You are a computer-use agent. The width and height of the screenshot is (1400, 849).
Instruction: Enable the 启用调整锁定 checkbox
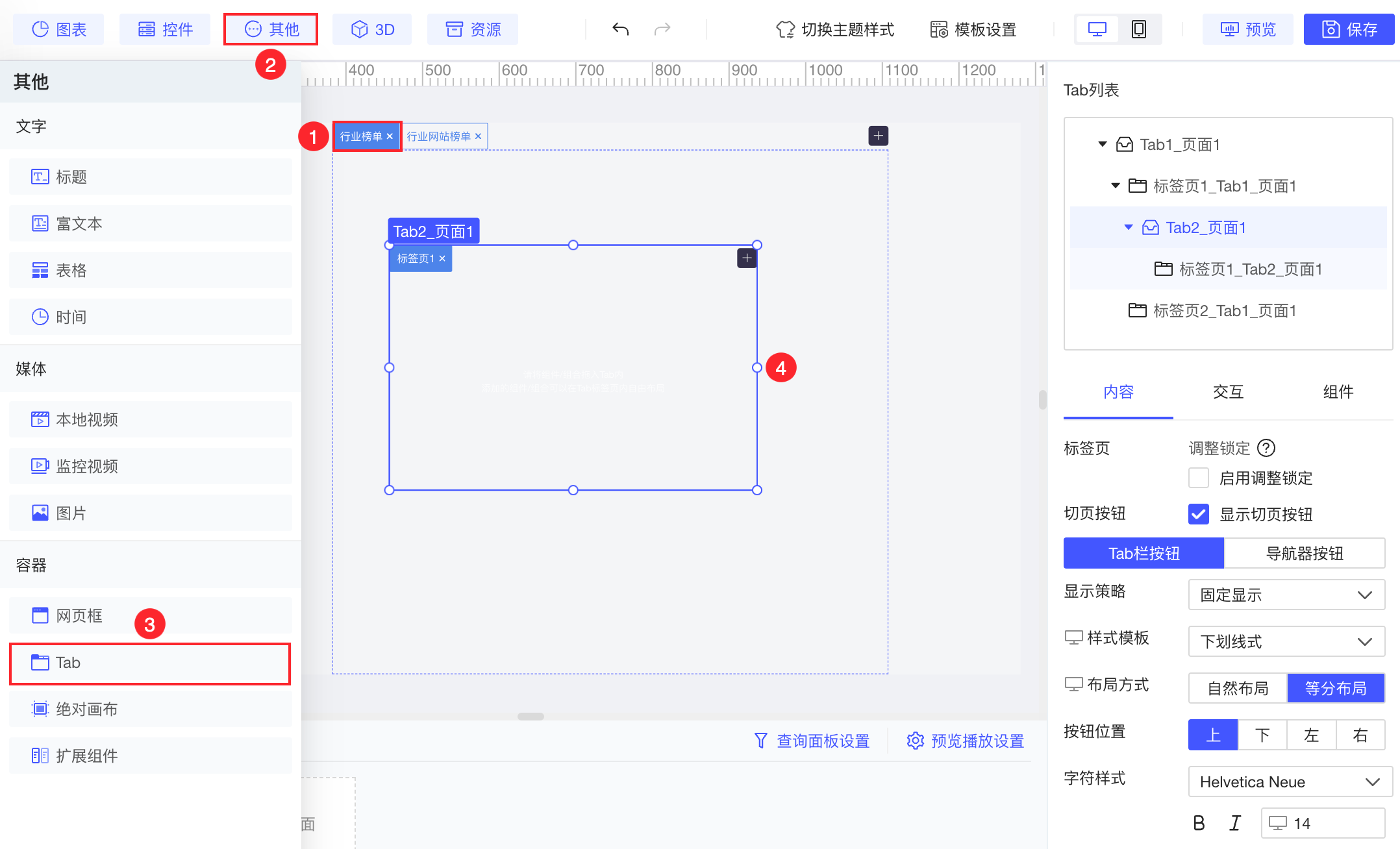tap(1198, 478)
